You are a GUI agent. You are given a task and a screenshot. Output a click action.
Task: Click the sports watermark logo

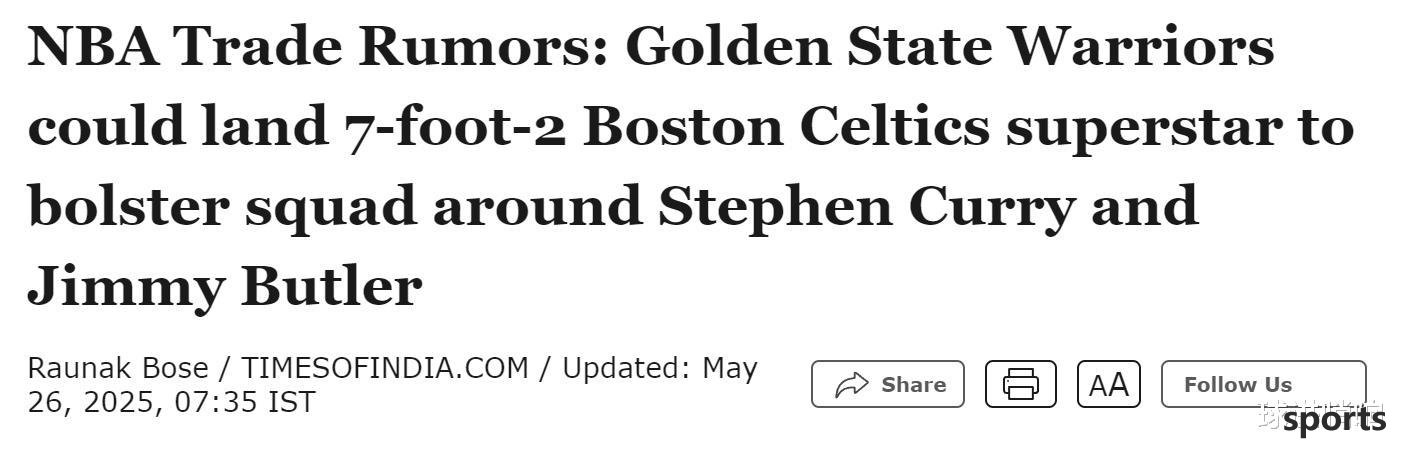1334,421
